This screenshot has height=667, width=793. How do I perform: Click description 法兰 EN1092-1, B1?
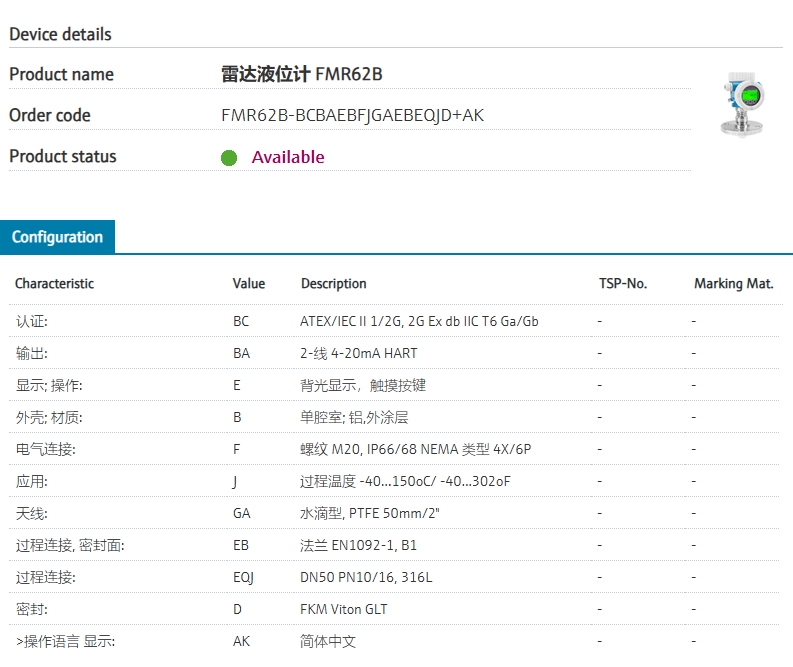[359, 545]
